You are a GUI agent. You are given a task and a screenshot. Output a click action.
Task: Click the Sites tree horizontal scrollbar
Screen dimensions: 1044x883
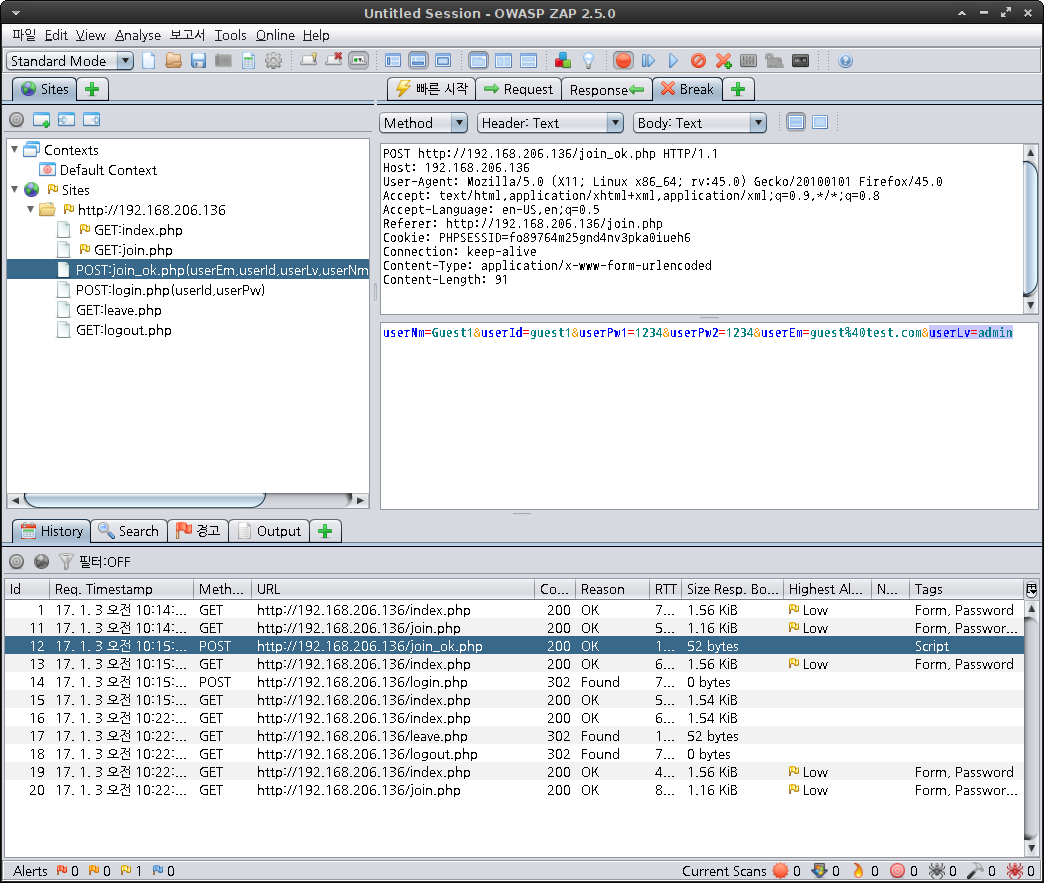144,499
